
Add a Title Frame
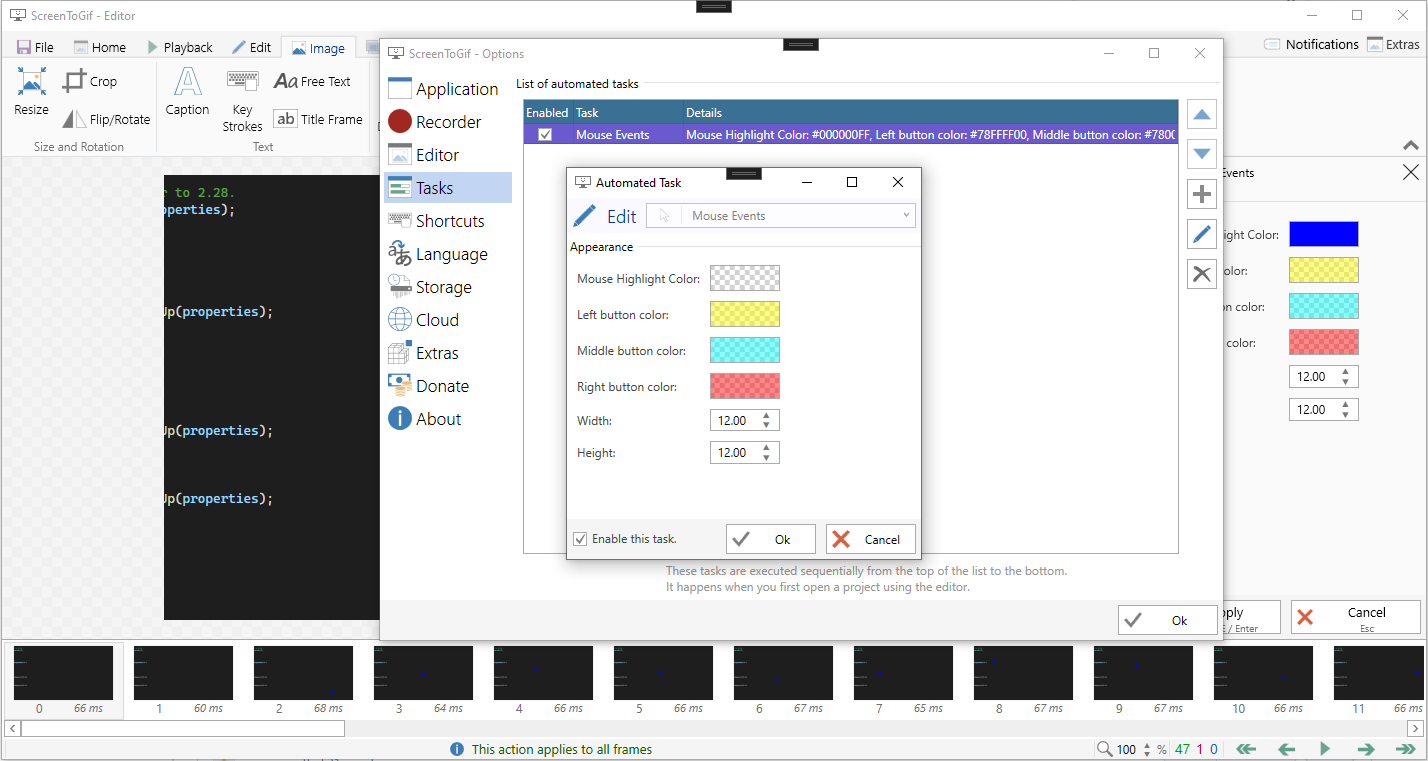coord(318,119)
